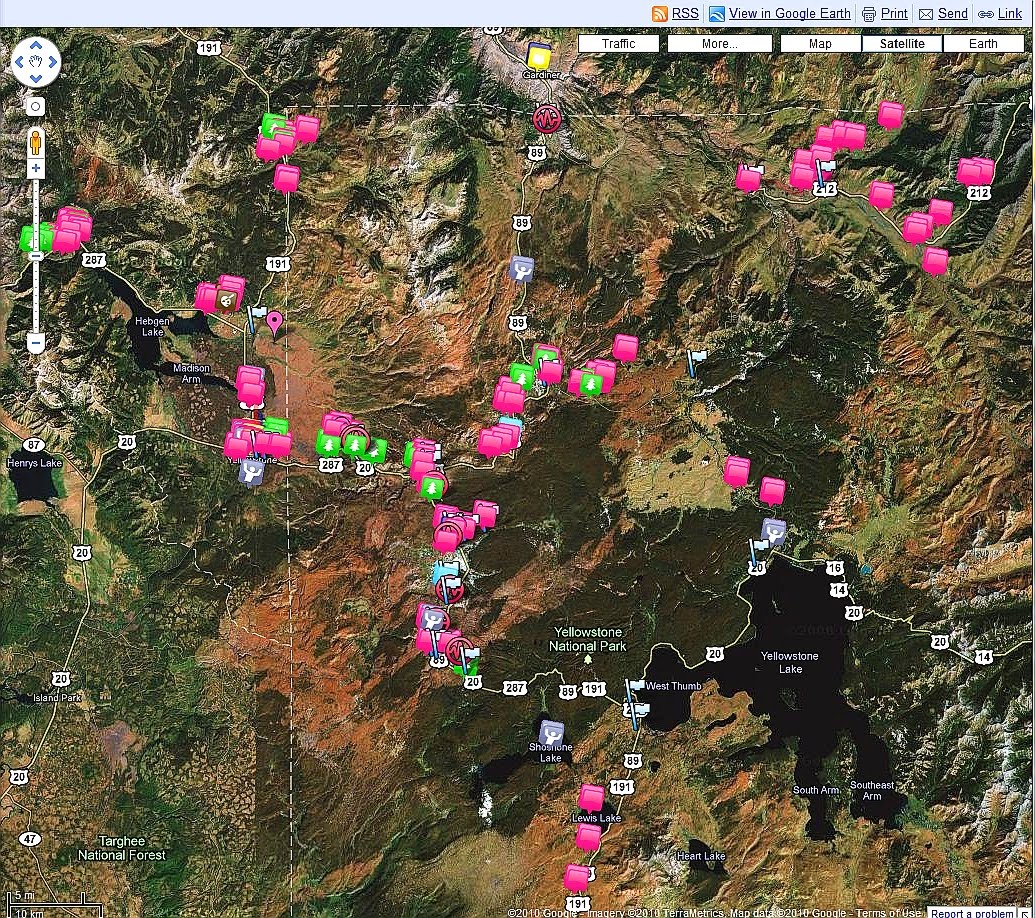Click the zoom slider handle

[35, 255]
